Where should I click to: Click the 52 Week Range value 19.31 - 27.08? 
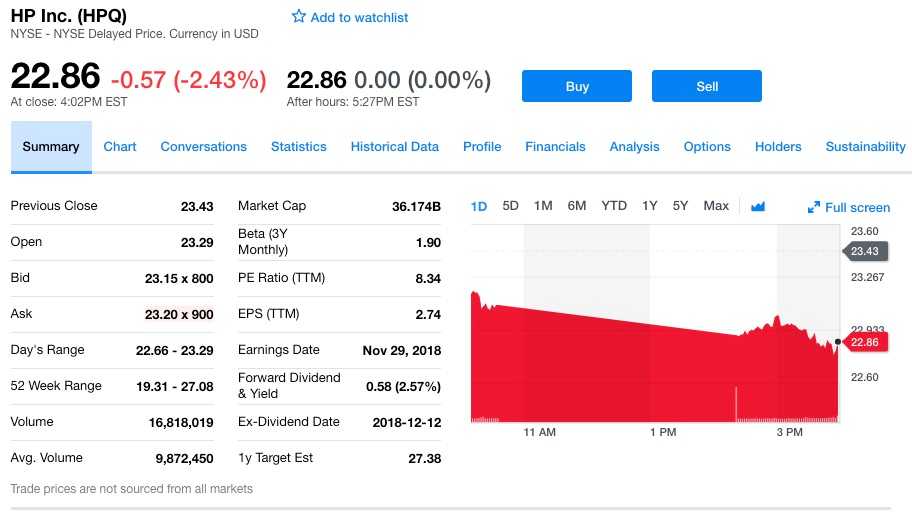[174, 387]
